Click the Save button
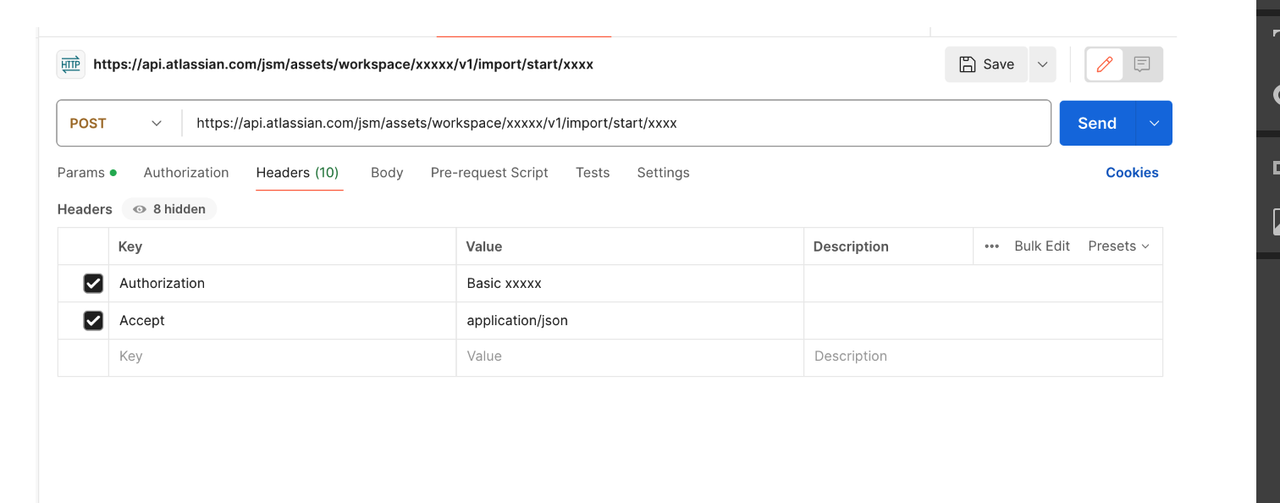Image resolution: width=1280 pixels, height=503 pixels. pos(986,64)
